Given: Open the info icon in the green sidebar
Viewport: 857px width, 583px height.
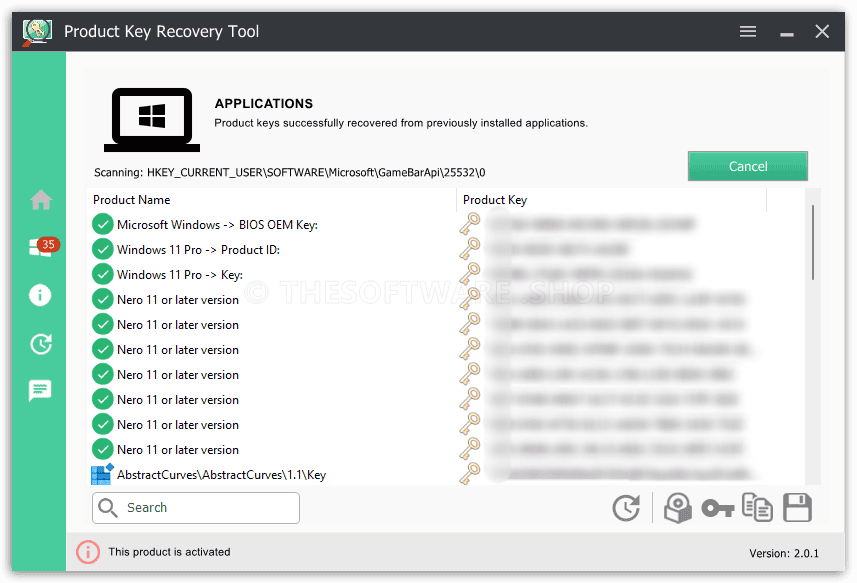Looking at the screenshot, I should 40,295.
